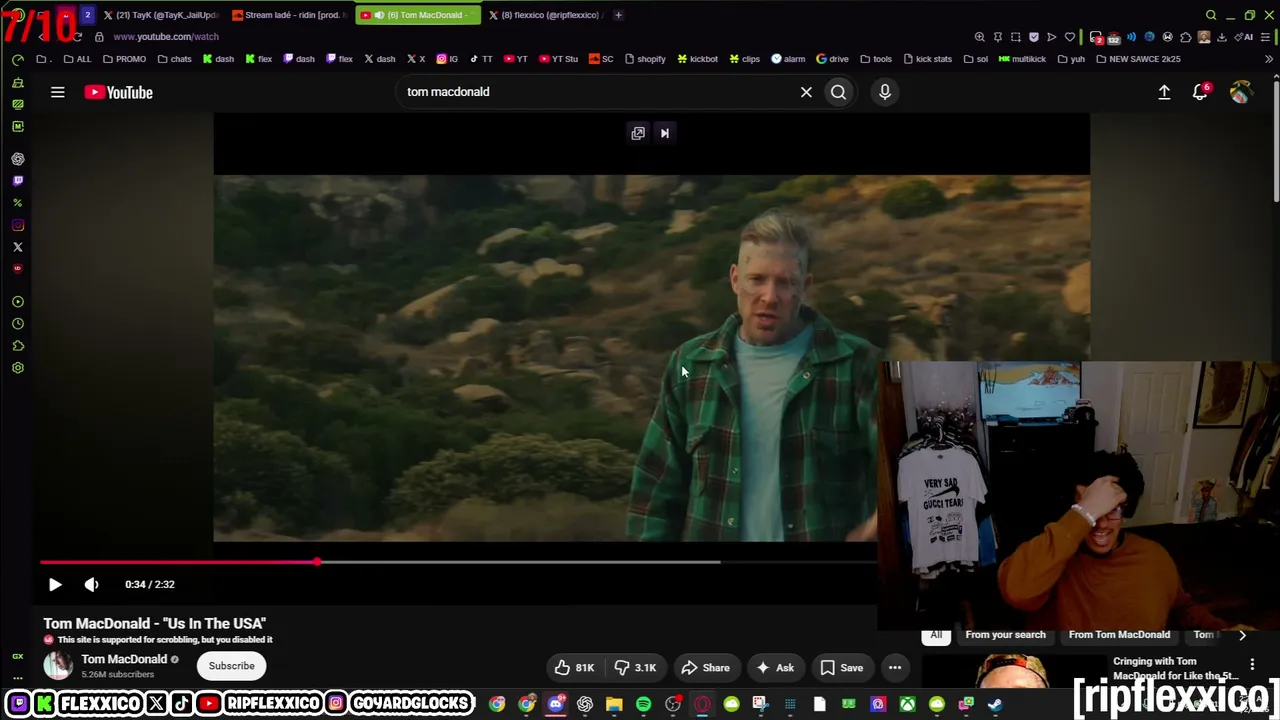Select the From Tom MacDonald chip

pyautogui.click(x=1119, y=635)
